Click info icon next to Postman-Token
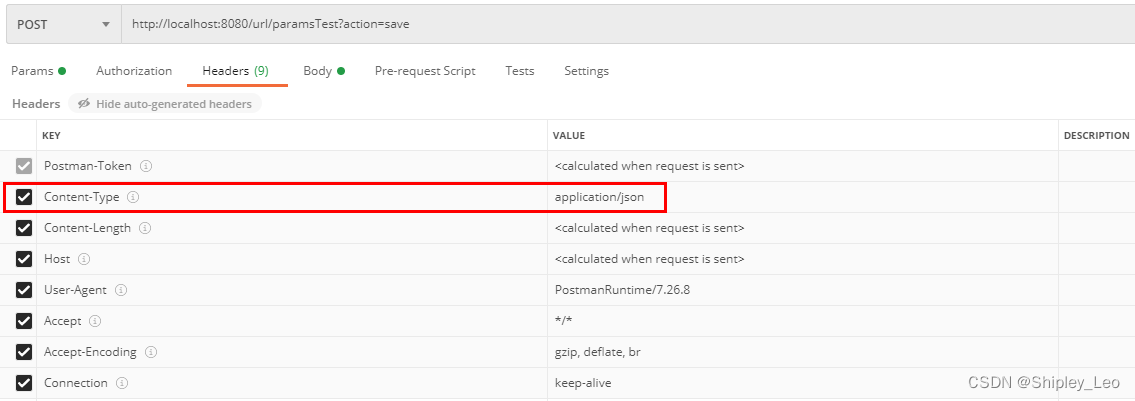This screenshot has width=1135, height=401. tap(145, 166)
